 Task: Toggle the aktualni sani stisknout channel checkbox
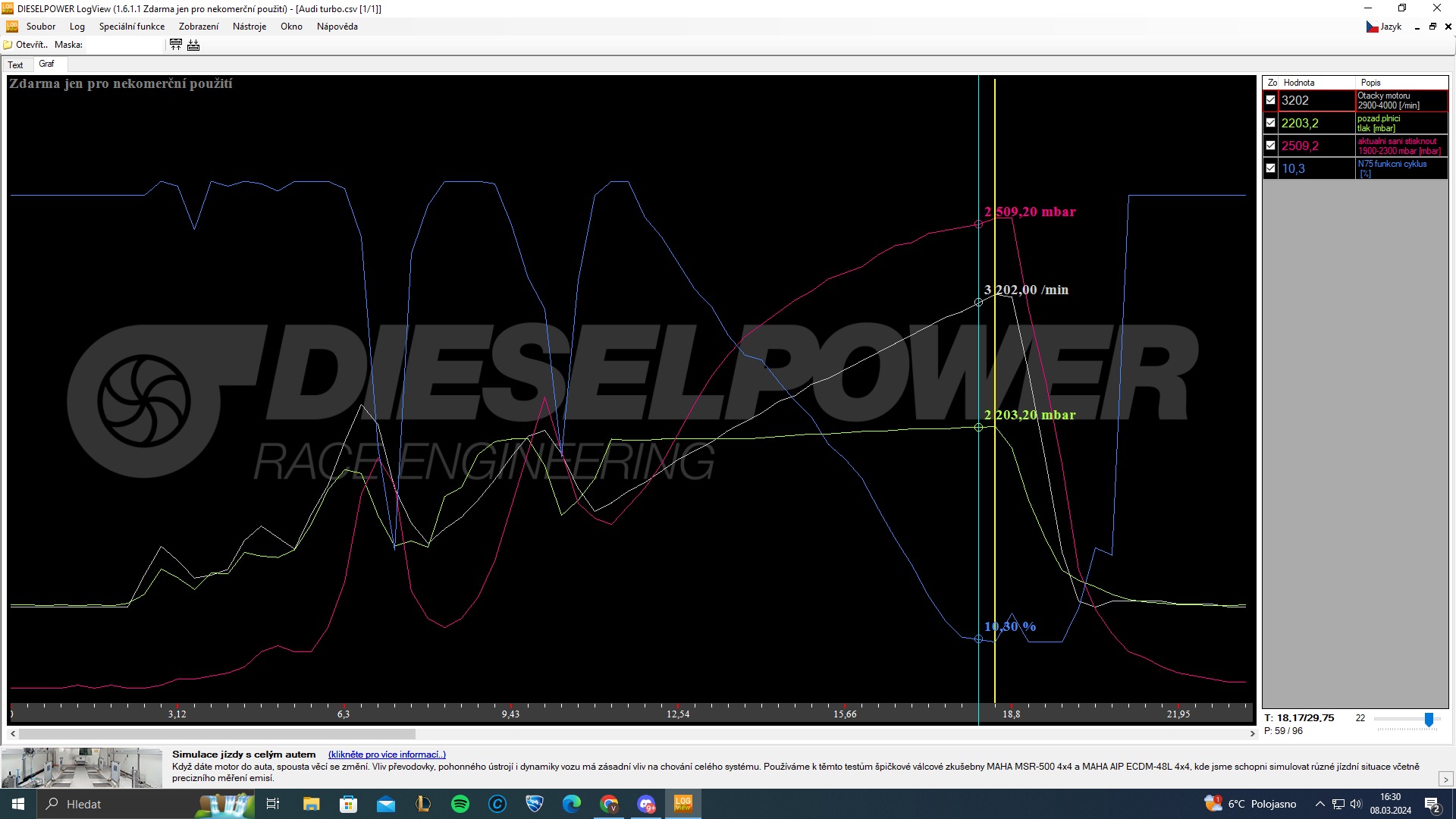[1271, 146]
